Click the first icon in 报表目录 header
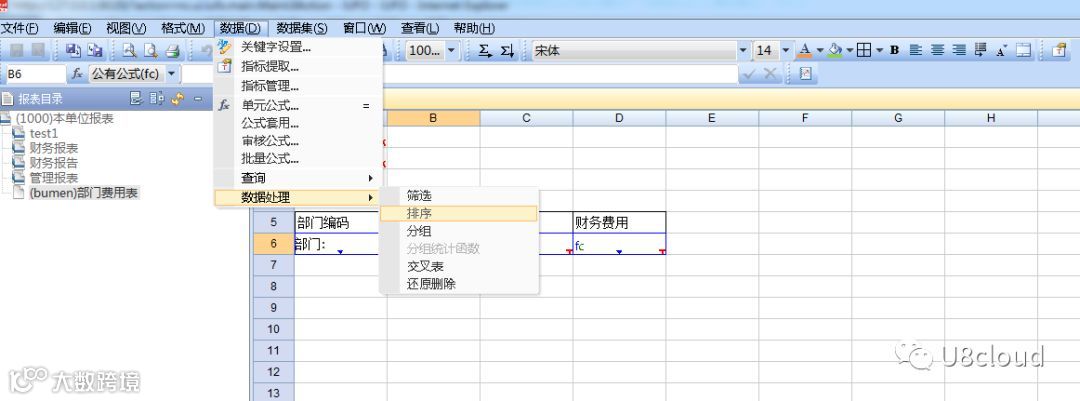 click(x=136, y=99)
